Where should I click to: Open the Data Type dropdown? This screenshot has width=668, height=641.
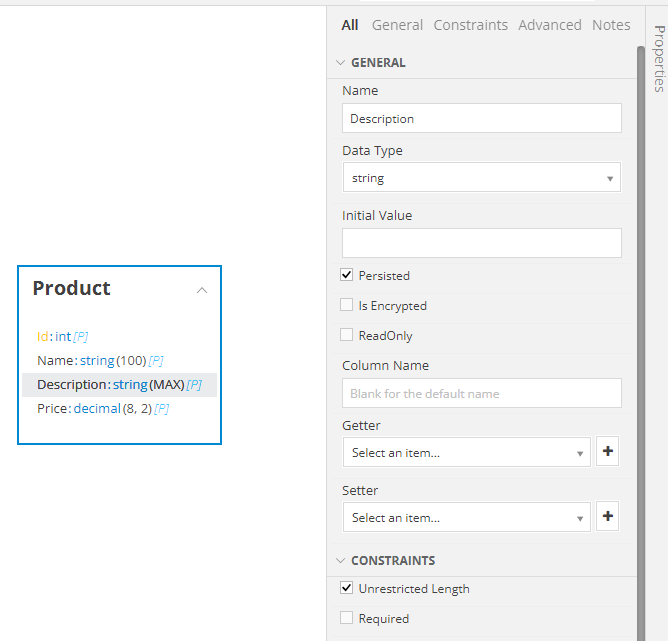tap(481, 178)
